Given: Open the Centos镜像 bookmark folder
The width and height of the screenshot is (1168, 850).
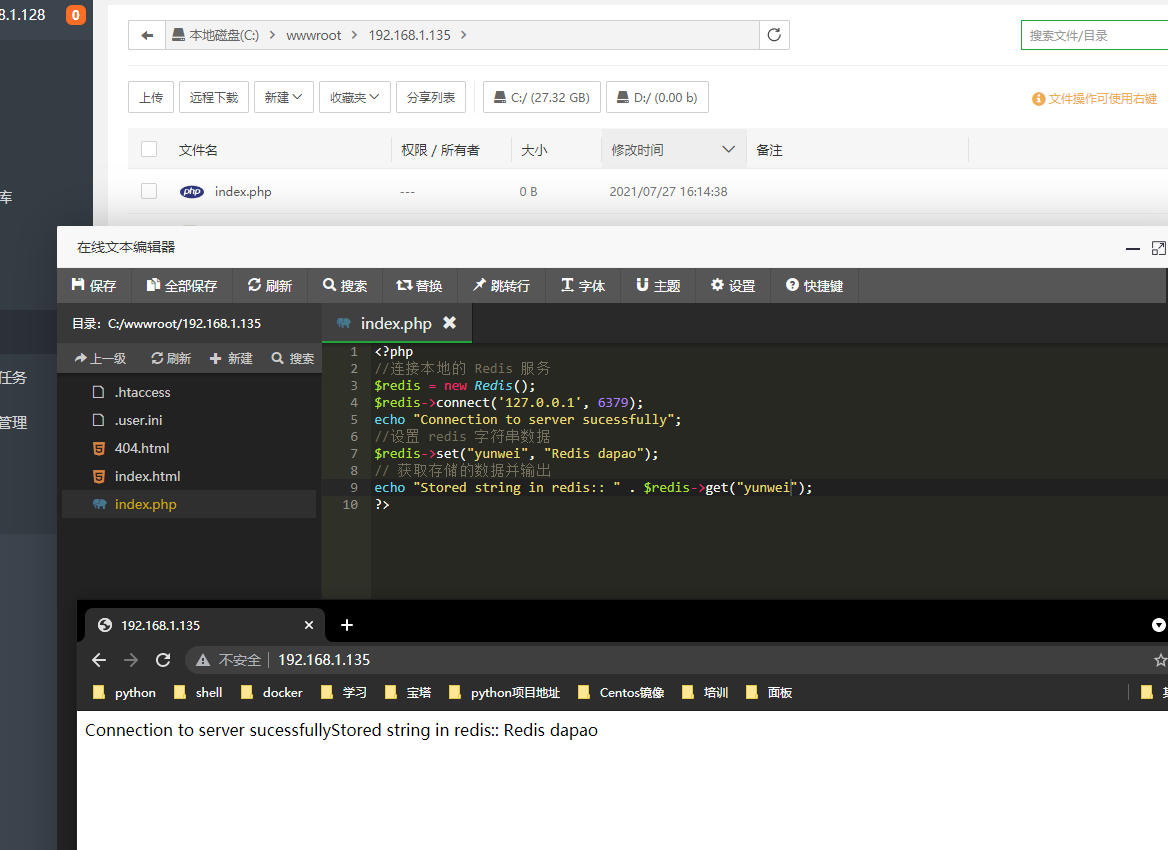Looking at the screenshot, I should tap(621, 692).
